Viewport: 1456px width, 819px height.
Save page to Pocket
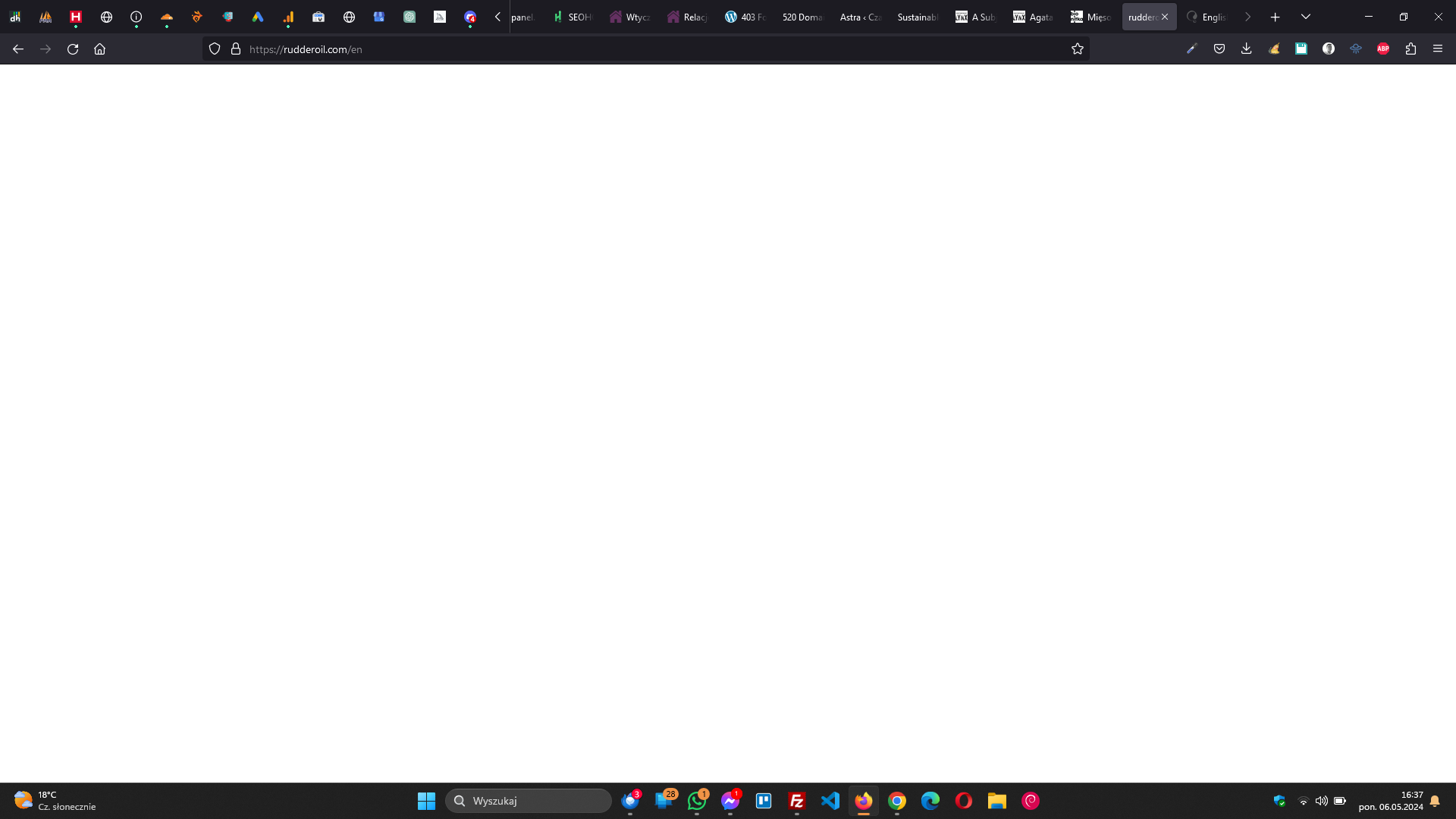(1219, 49)
